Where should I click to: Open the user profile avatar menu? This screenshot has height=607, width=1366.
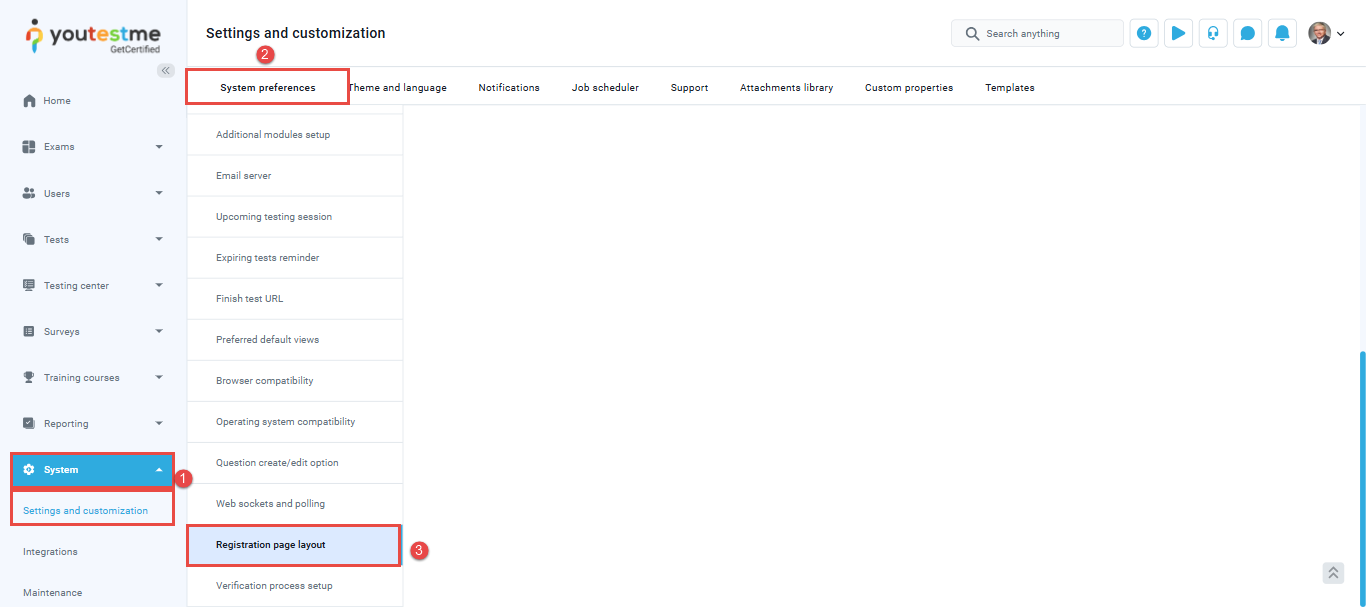click(1325, 33)
